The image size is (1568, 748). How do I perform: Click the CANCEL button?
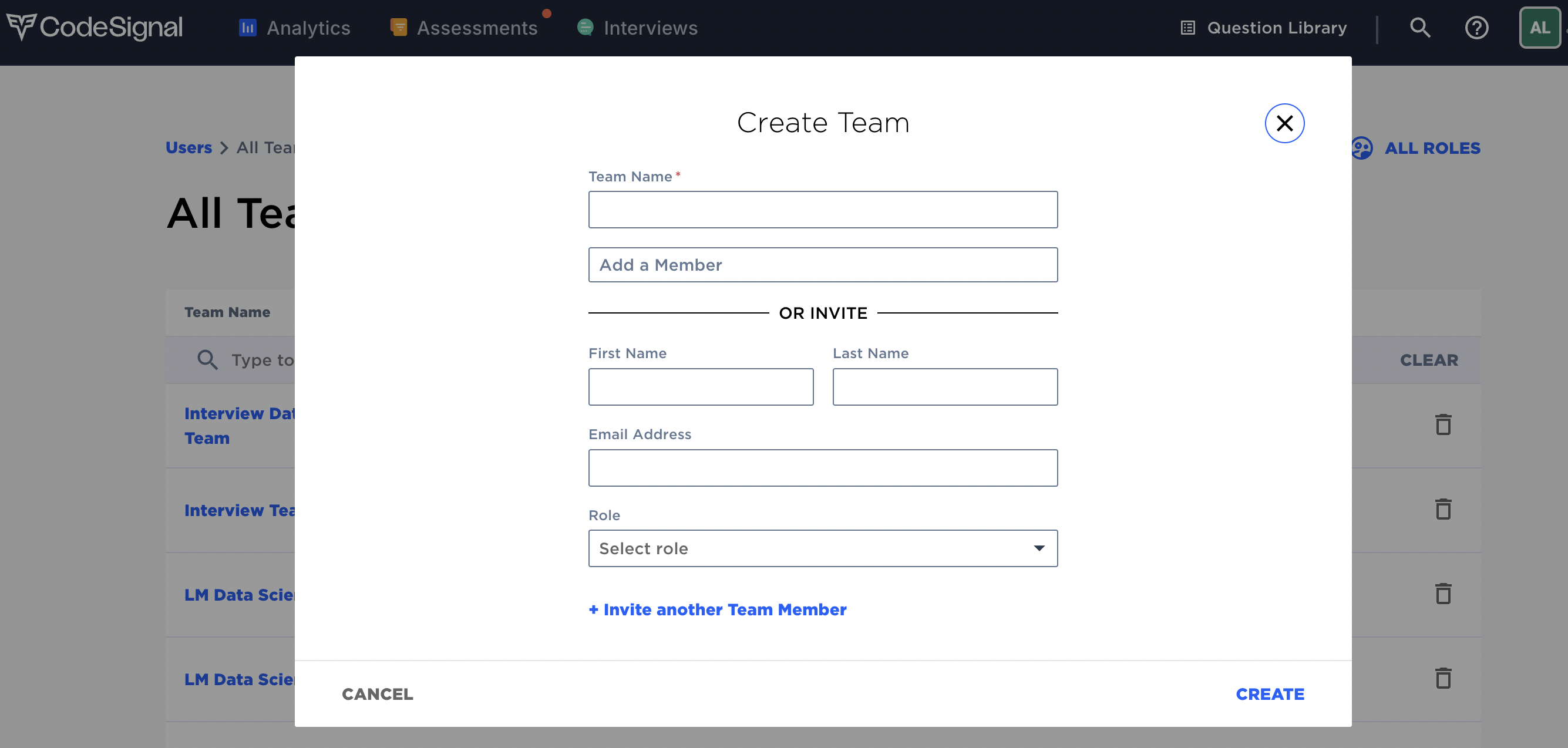(378, 695)
